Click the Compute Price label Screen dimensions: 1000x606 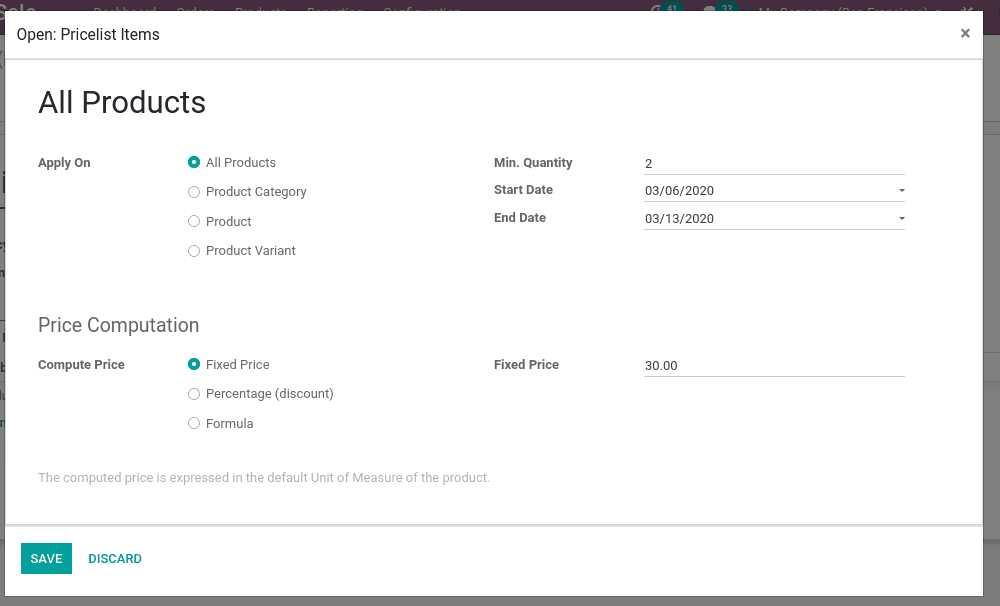(x=81, y=365)
